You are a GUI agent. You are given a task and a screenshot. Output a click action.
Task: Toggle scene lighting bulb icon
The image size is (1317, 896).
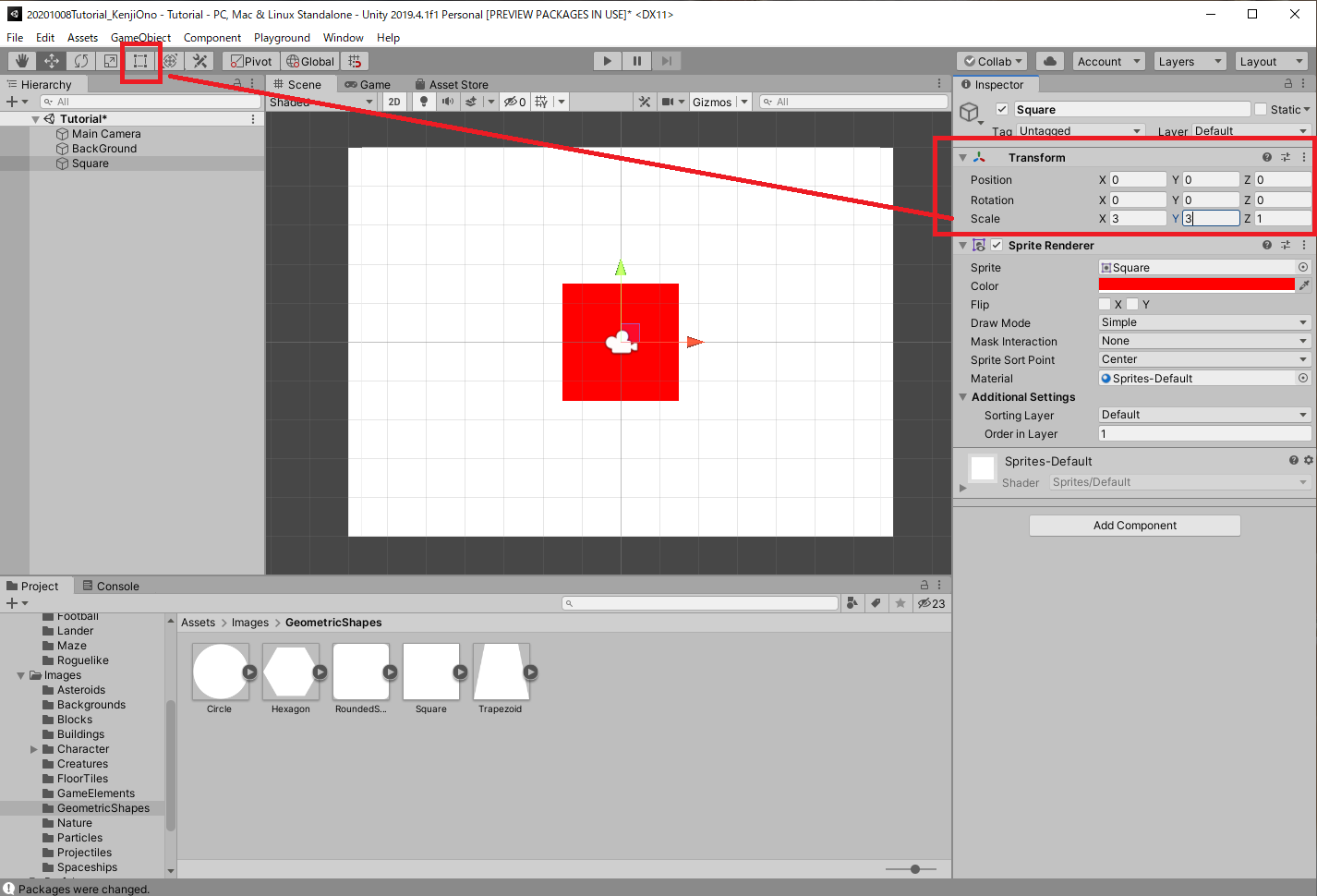coord(424,102)
